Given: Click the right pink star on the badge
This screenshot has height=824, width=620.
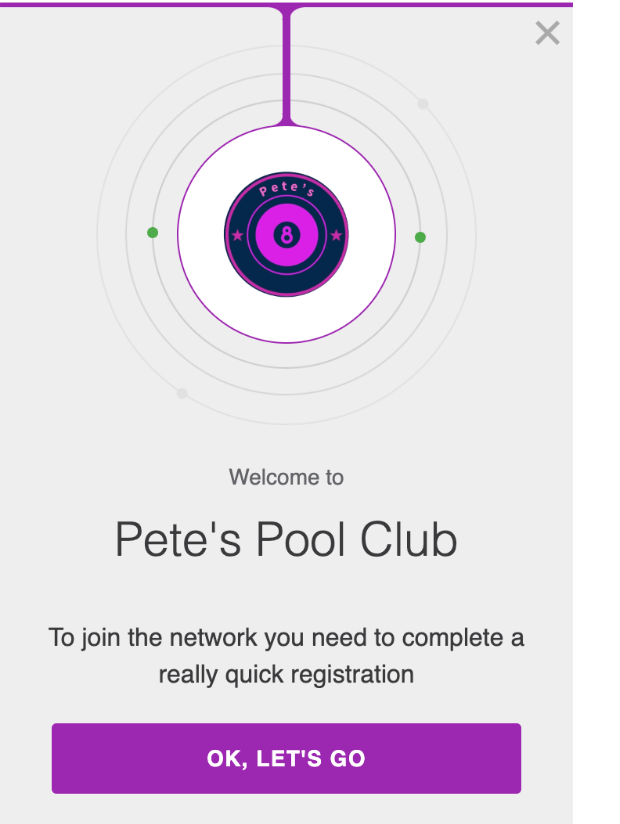Looking at the screenshot, I should pos(336,235).
